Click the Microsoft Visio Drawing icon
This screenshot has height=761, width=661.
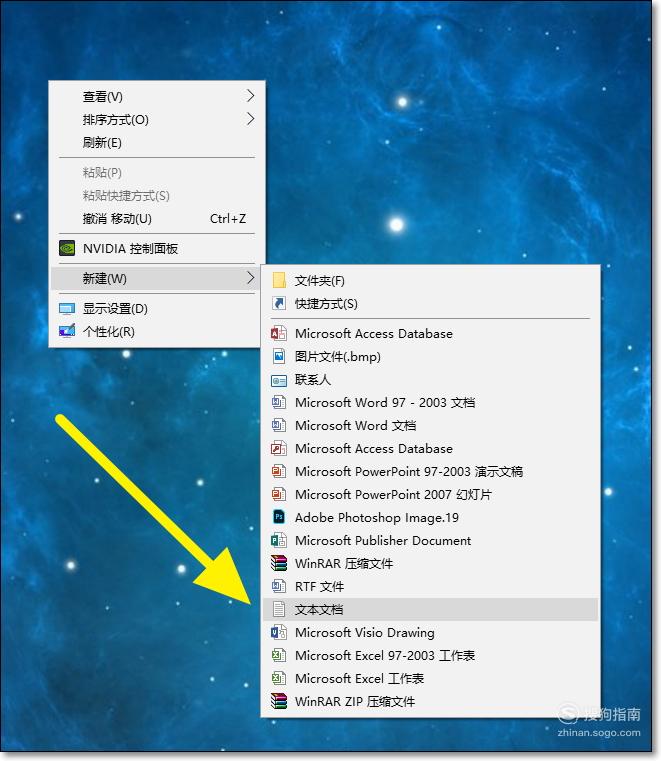click(x=279, y=632)
